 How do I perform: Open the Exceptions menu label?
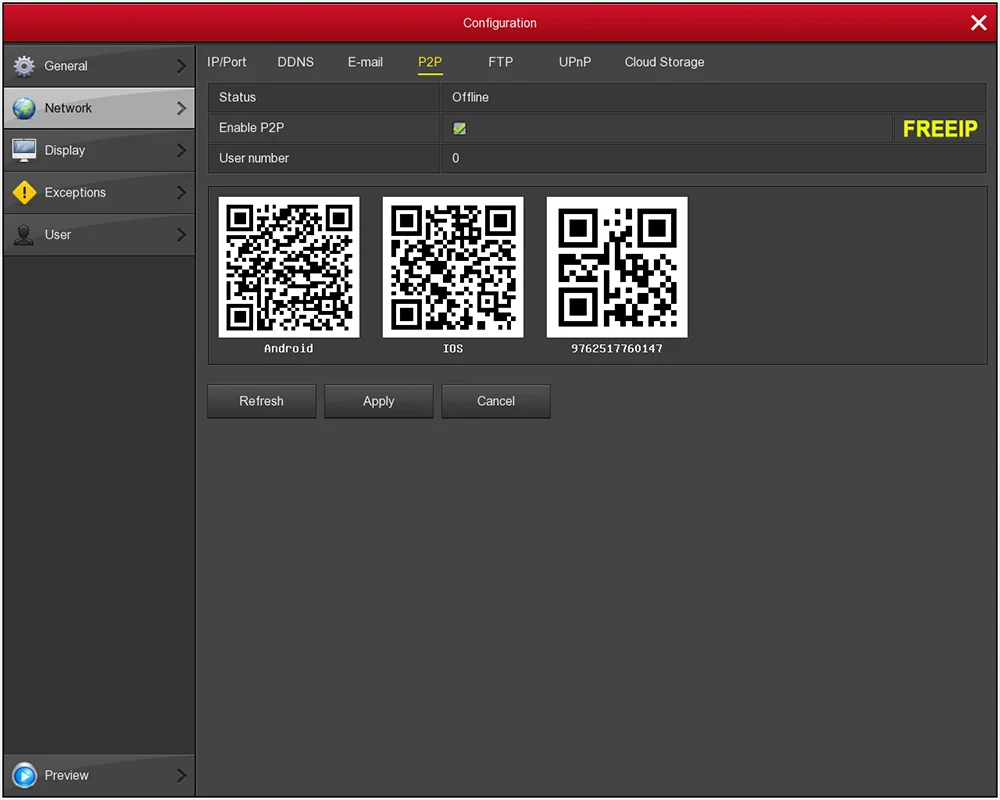click(75, 192)
